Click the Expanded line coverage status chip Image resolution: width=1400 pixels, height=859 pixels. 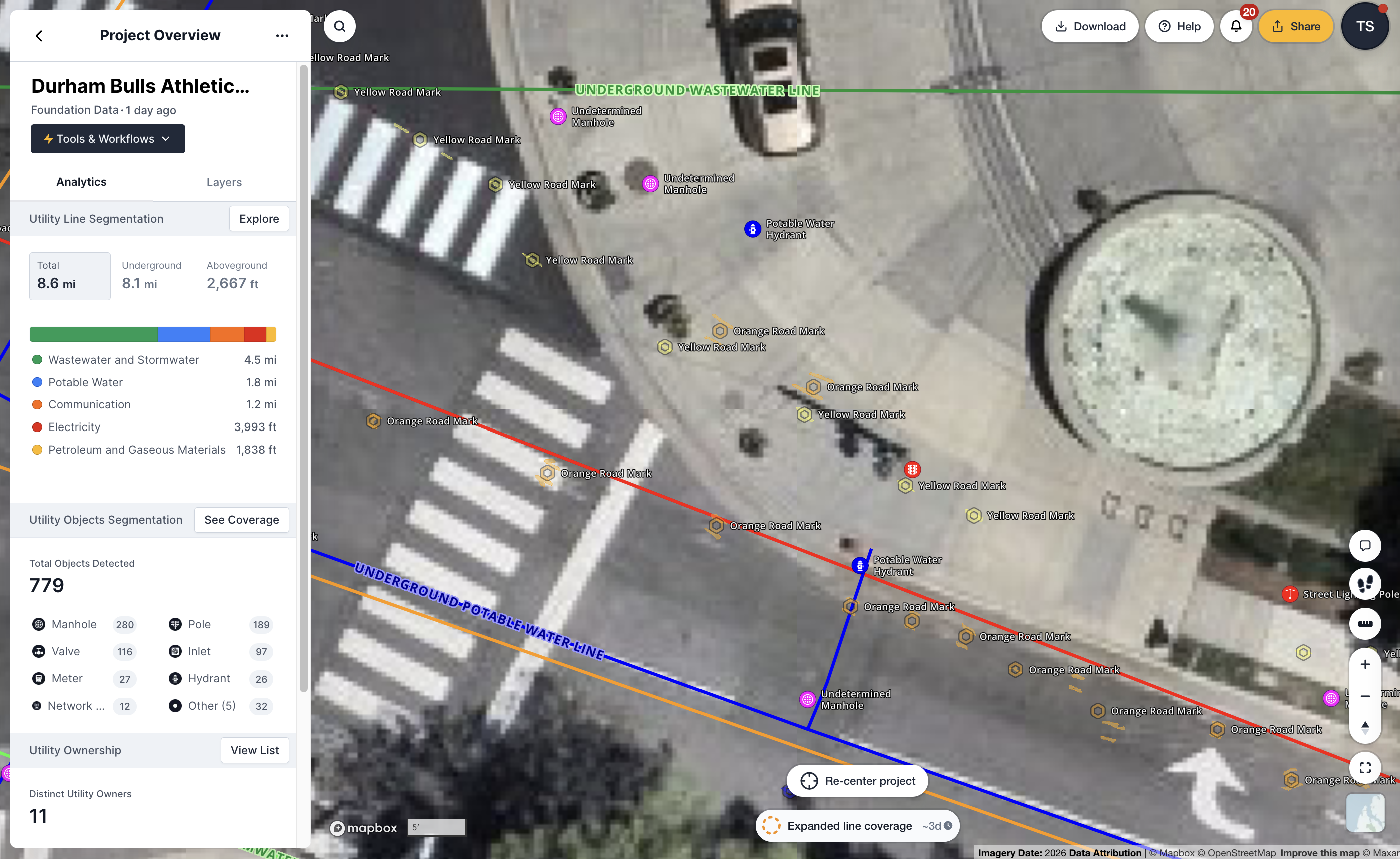858,826
